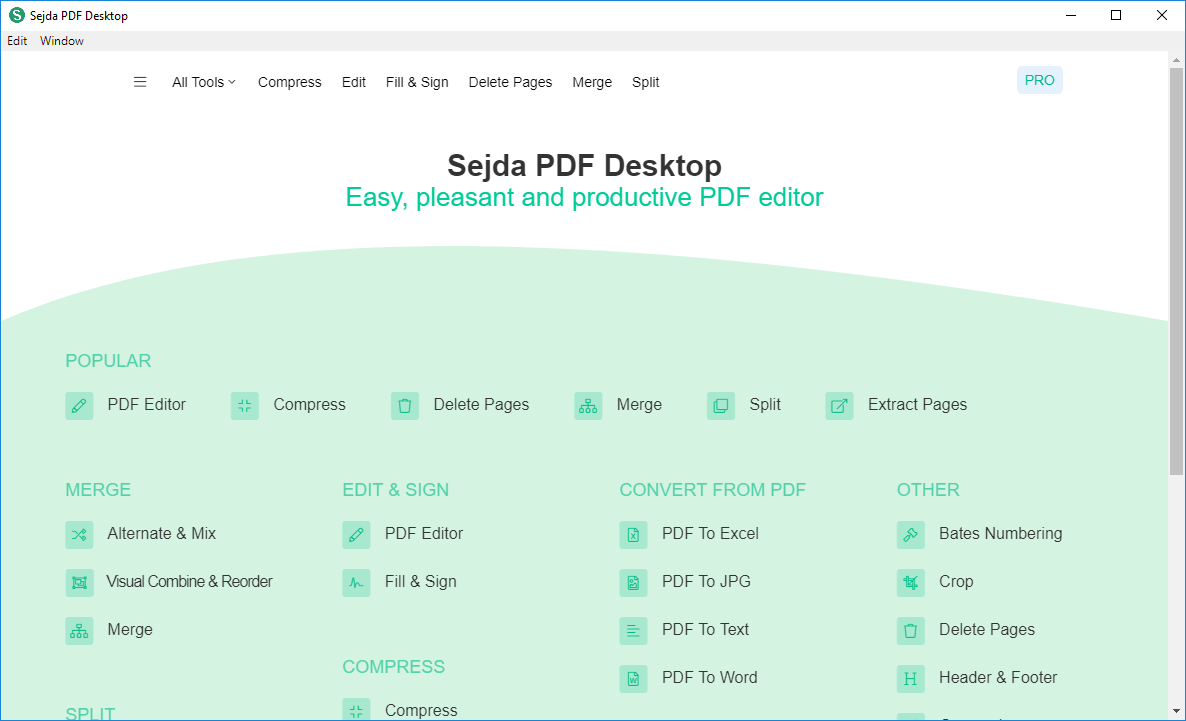This screenshot has width=1186, height=721.
Task: Open Delete Pages link under Other
Action: pos(987,629)
